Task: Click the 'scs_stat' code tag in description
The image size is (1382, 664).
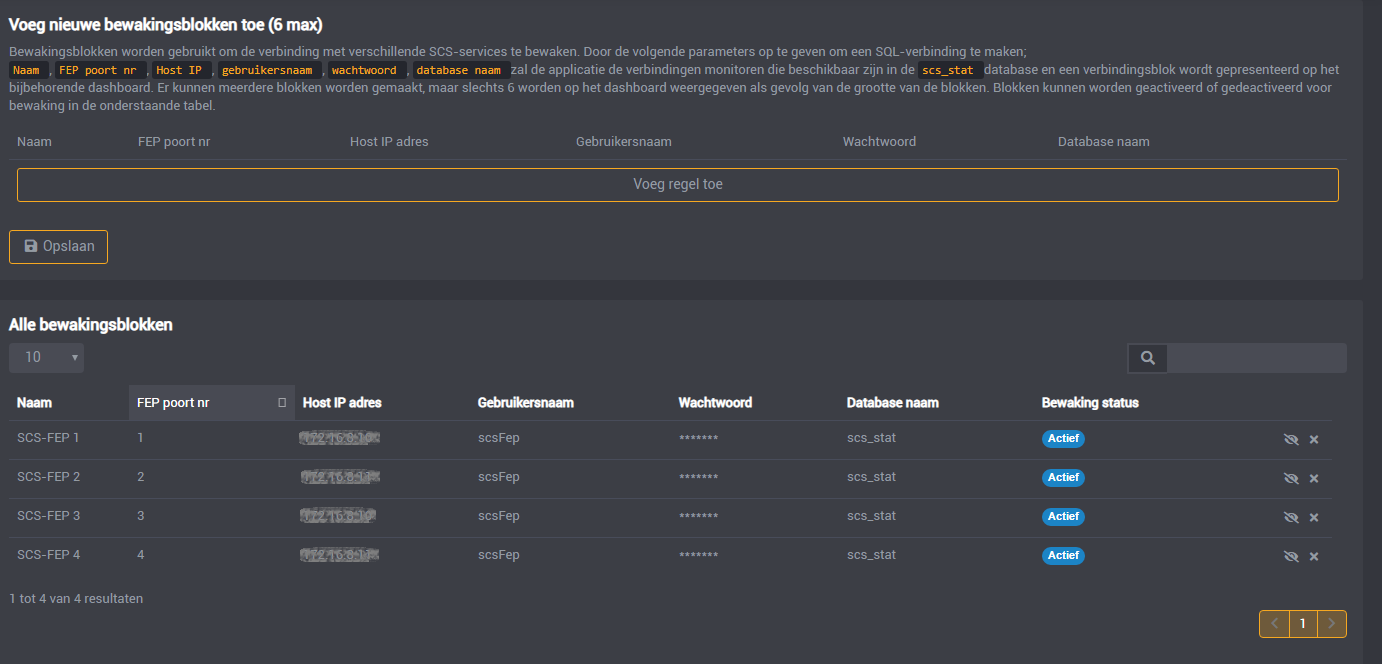Action: click(x=950, y=70)
